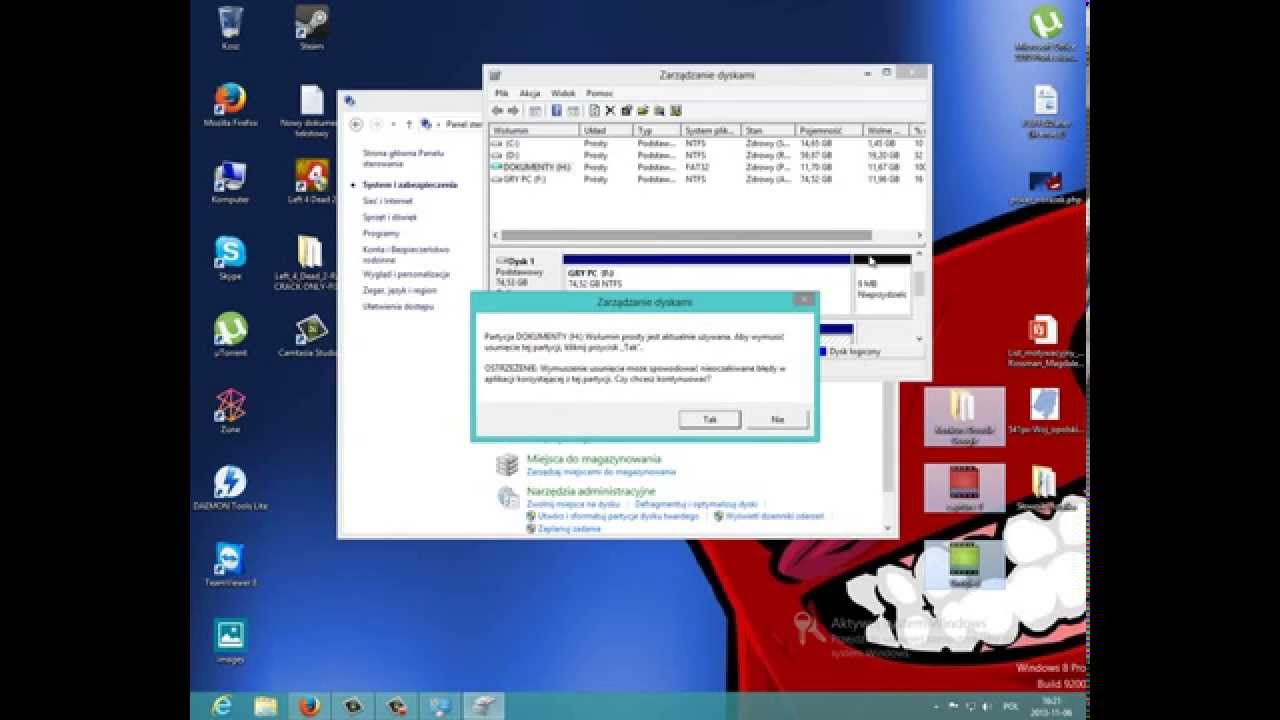
Task: Select System i zabezpieczenia in Control Panel
Action: pos(410,185)
